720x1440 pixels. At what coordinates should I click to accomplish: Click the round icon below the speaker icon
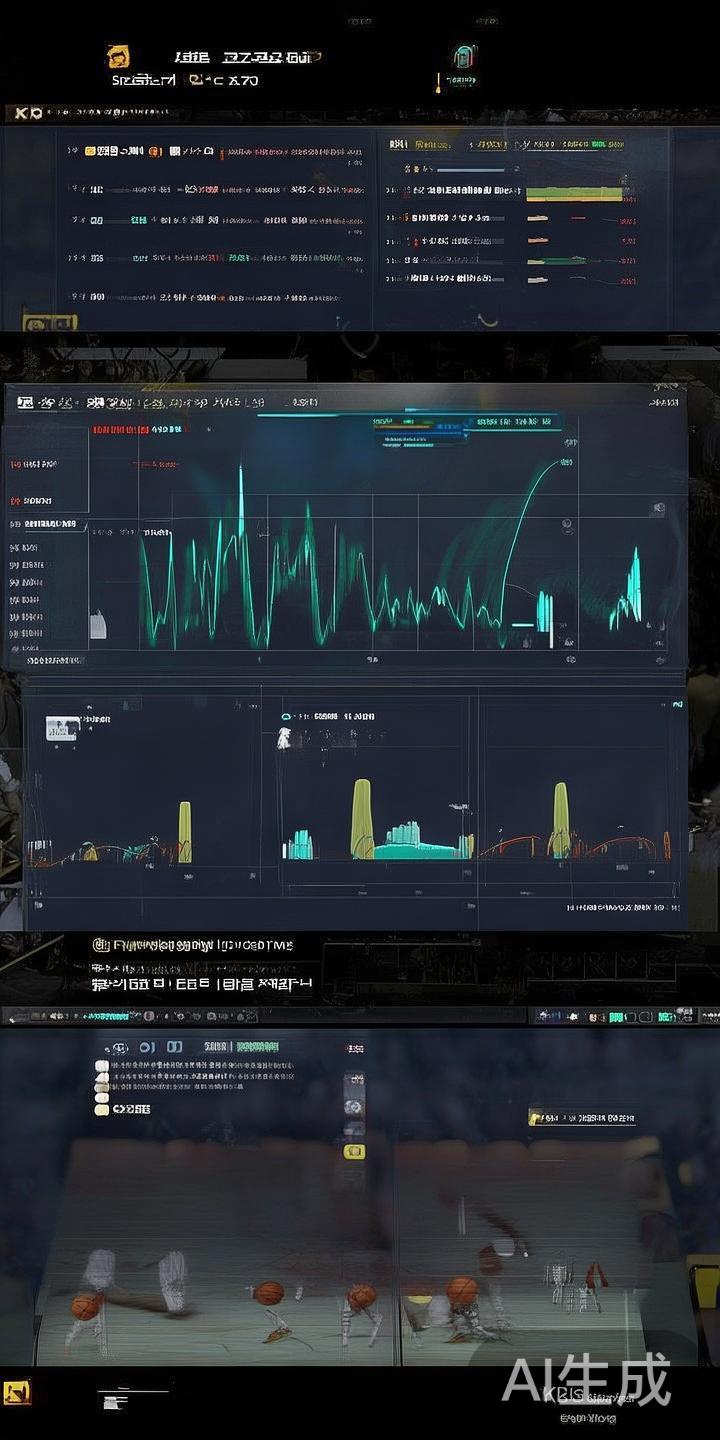[567, 525]
